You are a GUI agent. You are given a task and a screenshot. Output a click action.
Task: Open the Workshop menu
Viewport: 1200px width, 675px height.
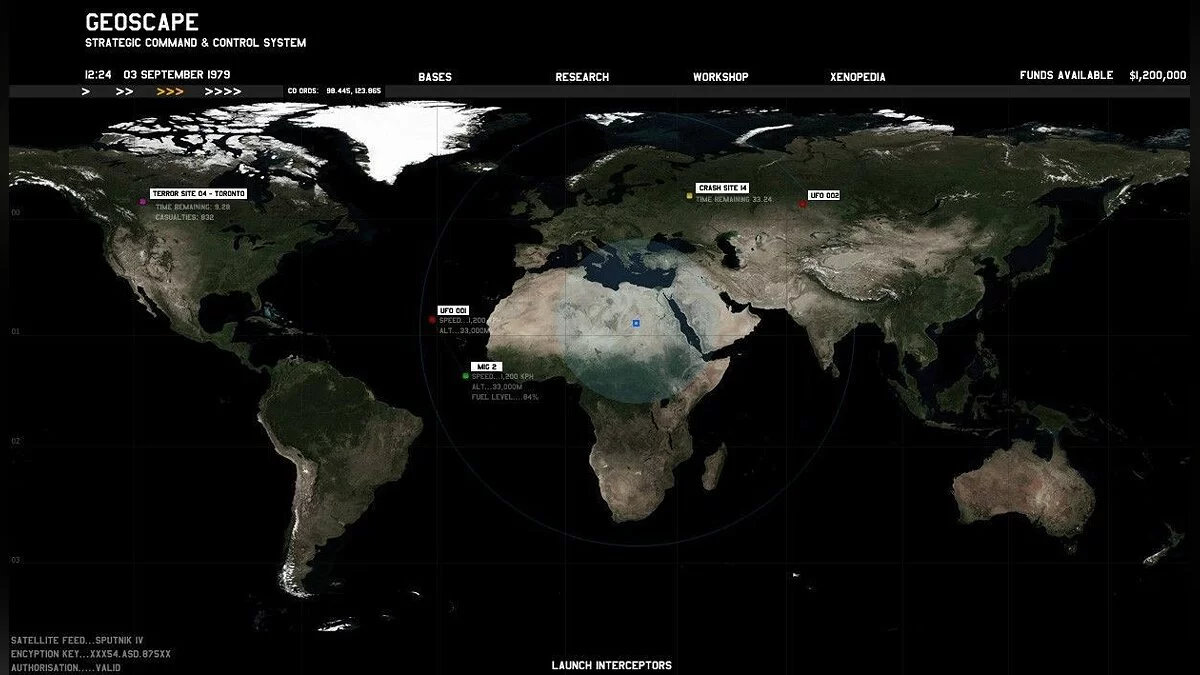[721, 77]
